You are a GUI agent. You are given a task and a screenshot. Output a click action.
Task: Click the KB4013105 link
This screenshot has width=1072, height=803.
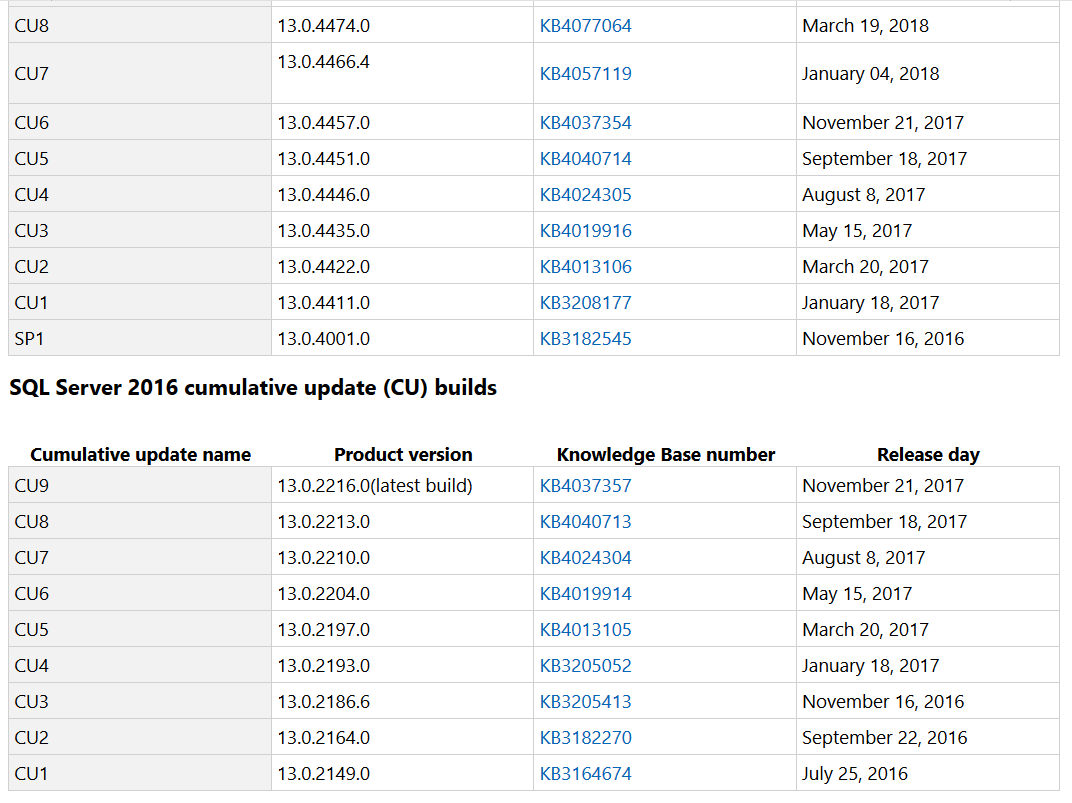[586, 630]
